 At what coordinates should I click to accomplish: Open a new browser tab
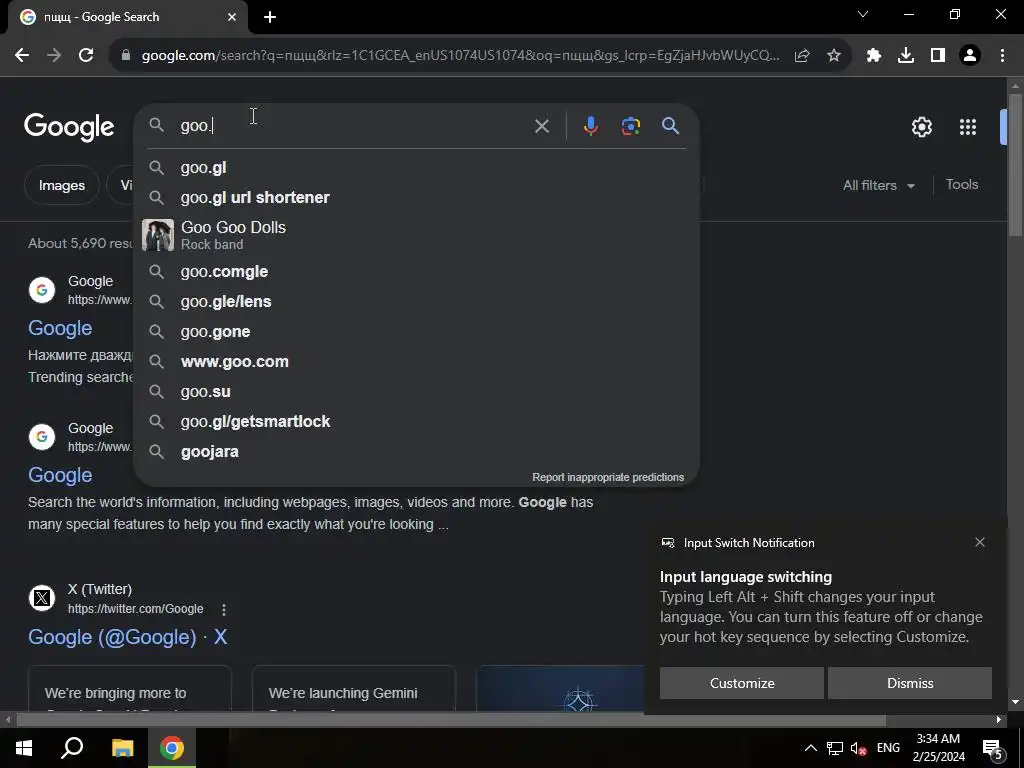coord(270,17)
